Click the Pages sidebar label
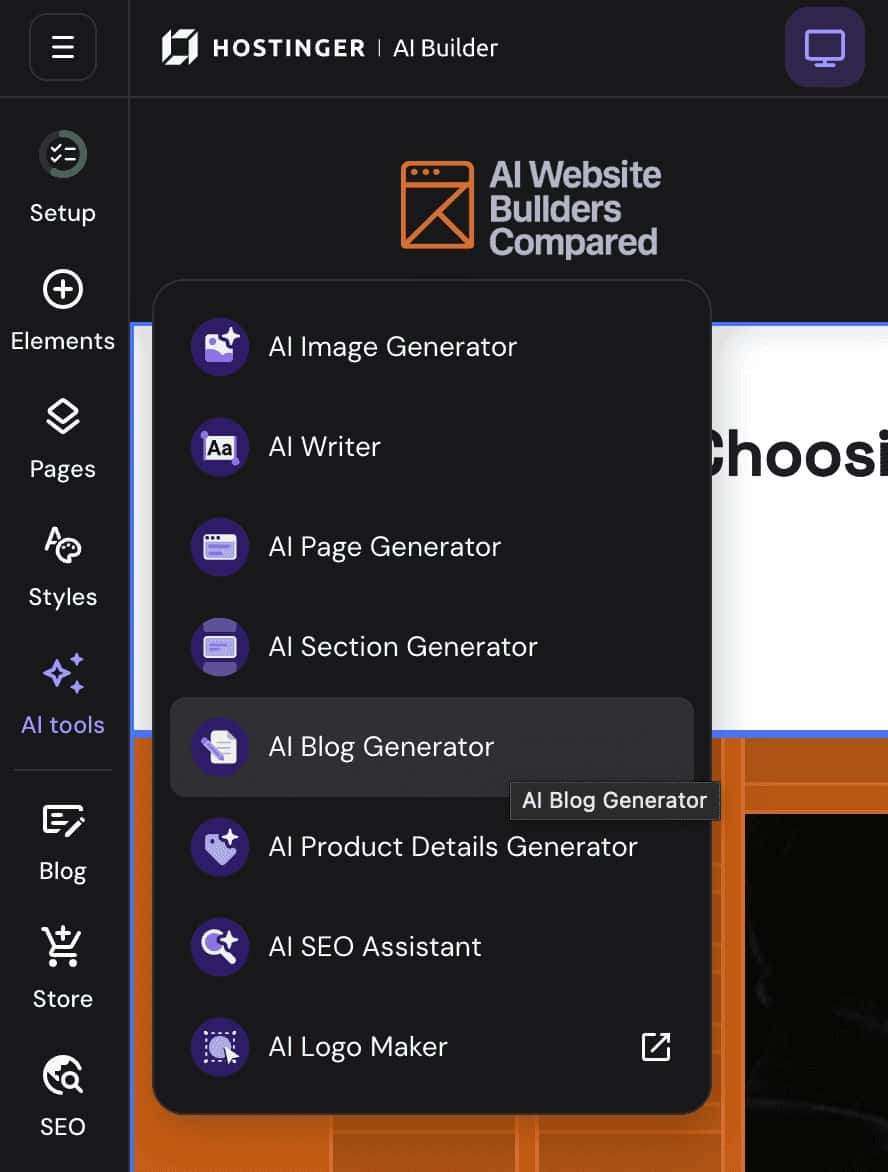This screenshot has width=888, height=1172. pyautogui.click(x=63, y=469)
